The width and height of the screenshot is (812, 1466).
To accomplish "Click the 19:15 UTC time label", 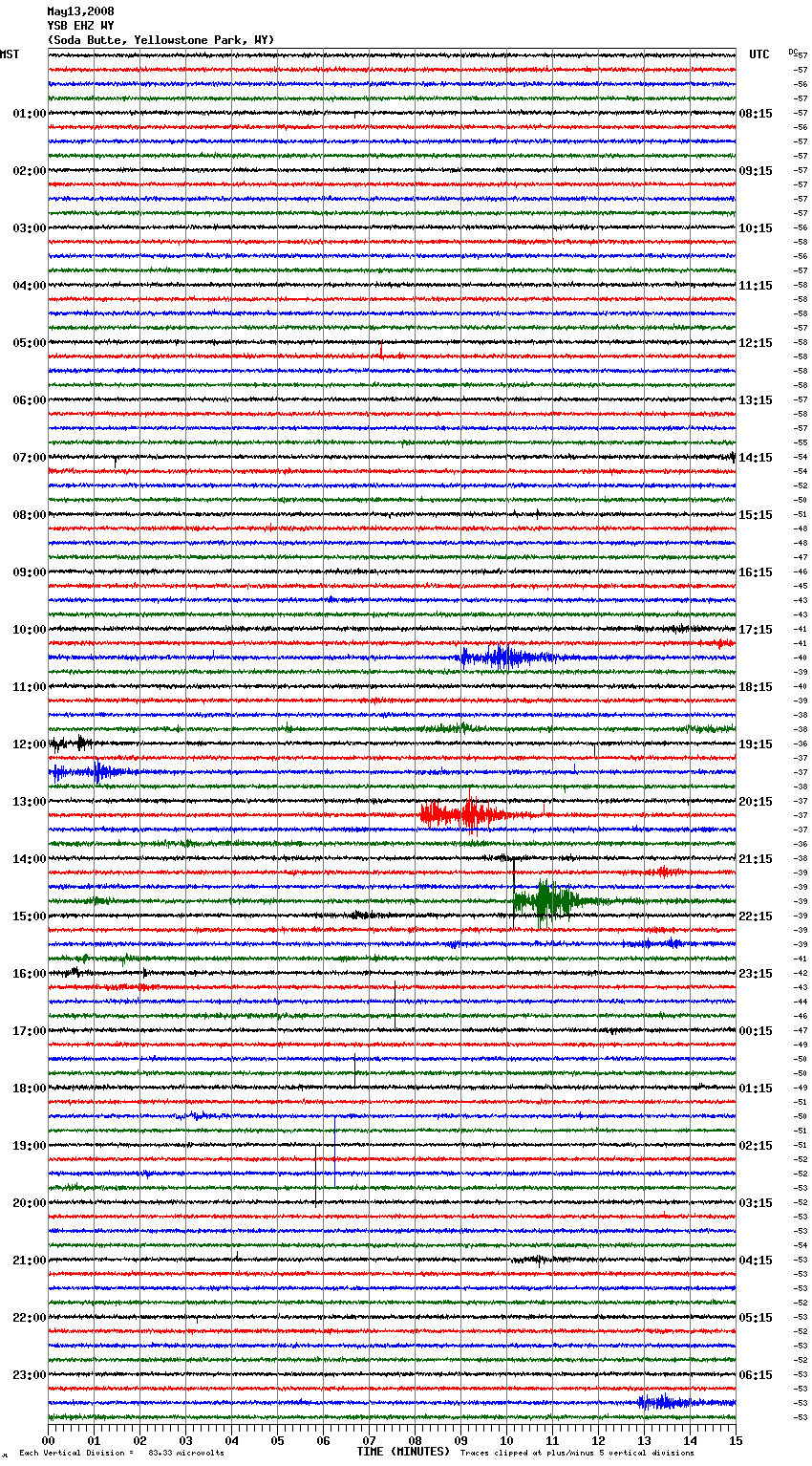I will pyautogui.click(x=756, y=744).
